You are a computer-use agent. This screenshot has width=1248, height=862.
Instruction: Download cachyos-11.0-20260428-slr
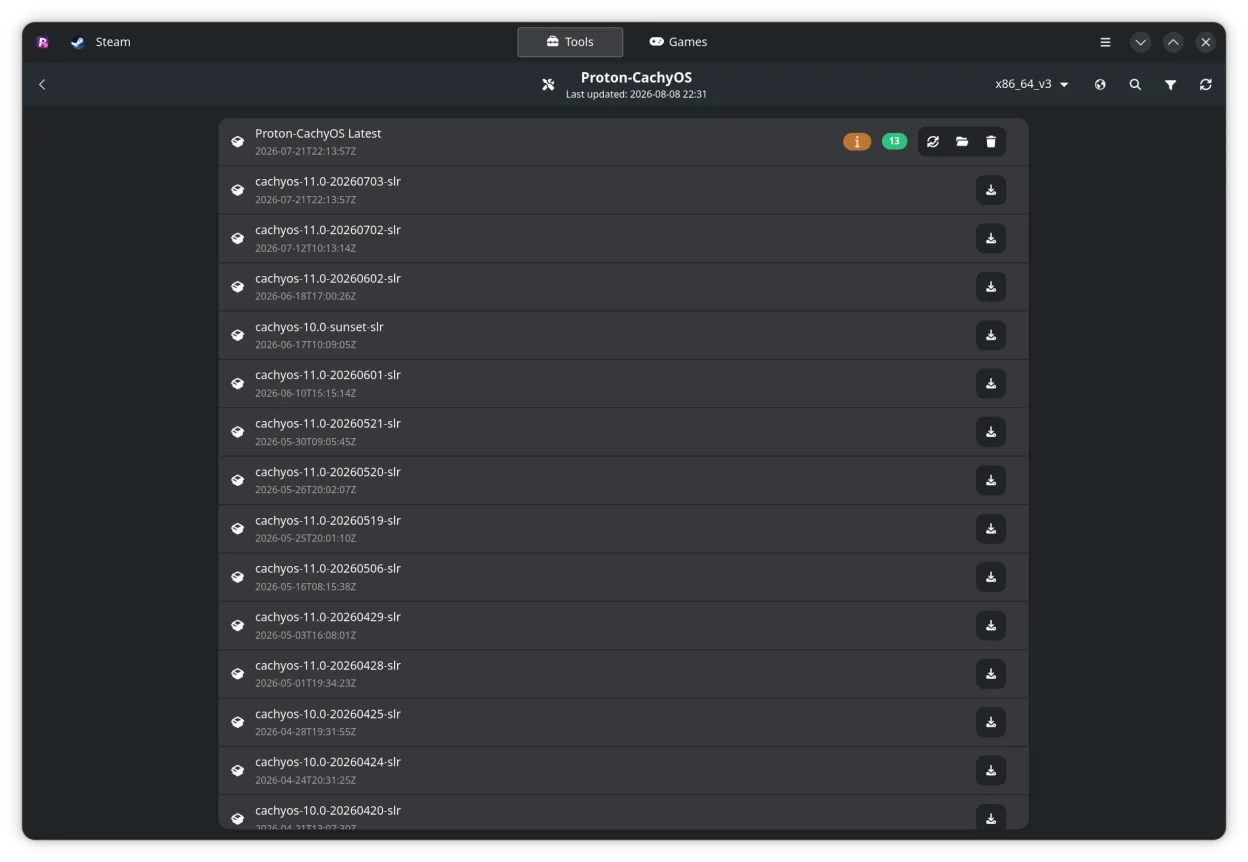pos(991,673)
